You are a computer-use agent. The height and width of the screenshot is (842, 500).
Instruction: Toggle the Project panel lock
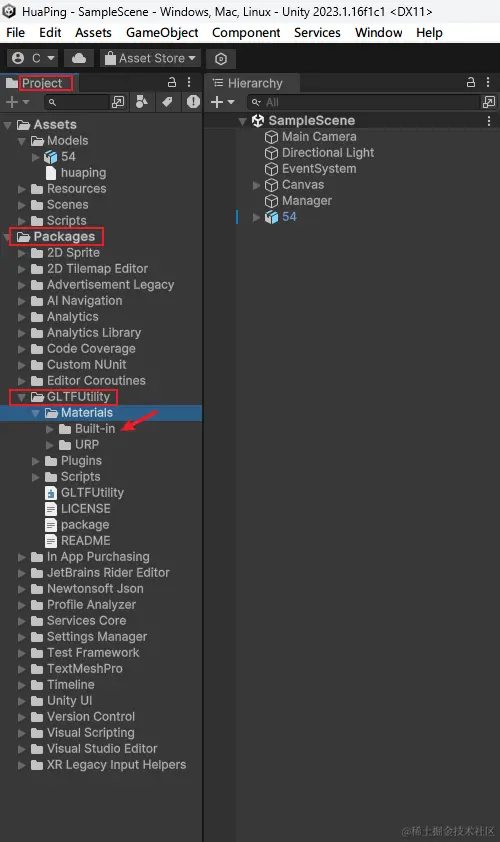click(x=172, y=82)
